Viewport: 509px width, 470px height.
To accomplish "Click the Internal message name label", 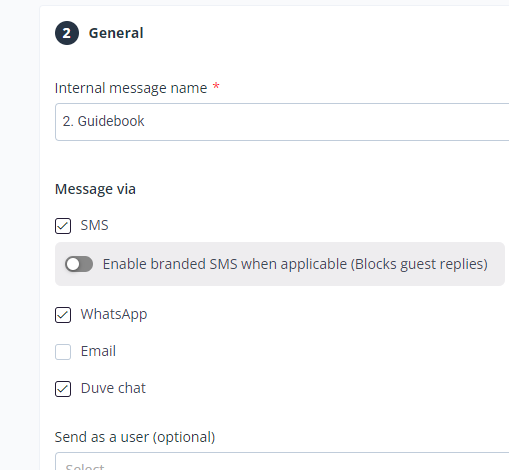I will [131, 88].
